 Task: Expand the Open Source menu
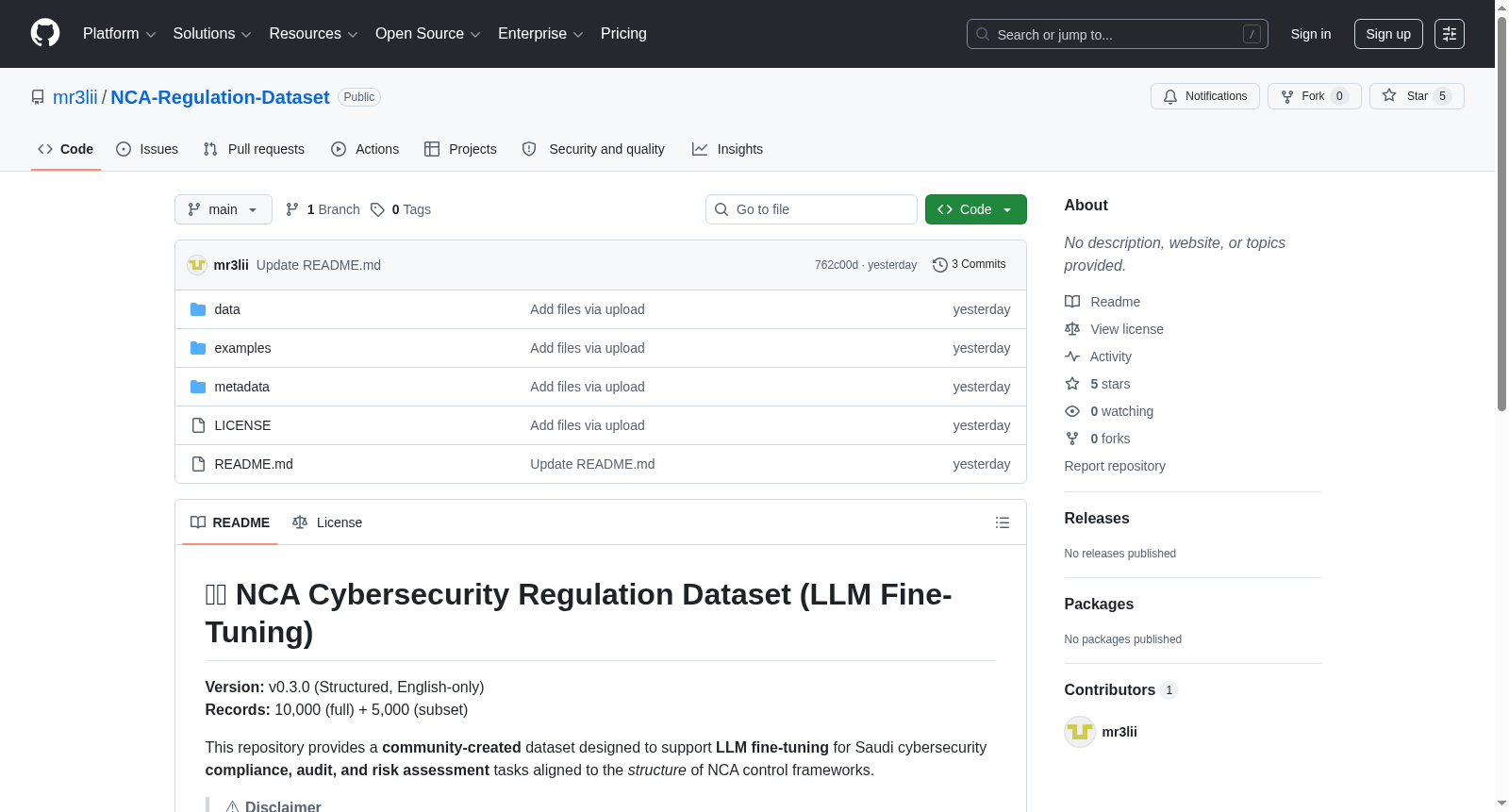[428, 34]
